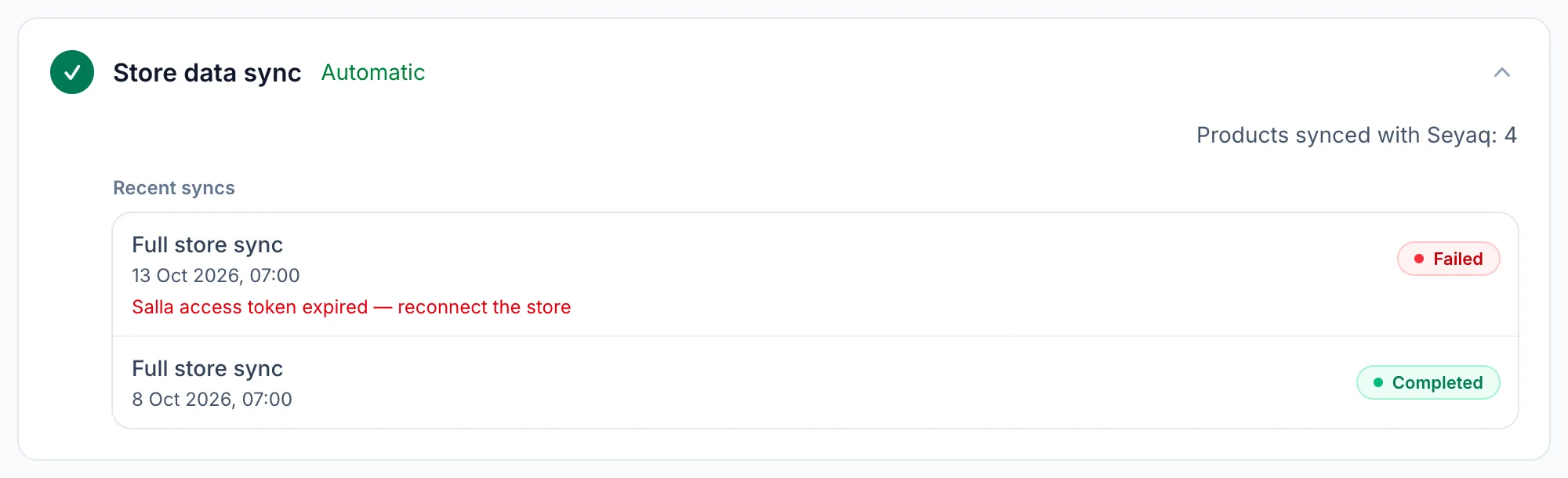Click the Automatic label
The width and height of the screenshot is (1568, 478).
click(x=373, y=72)
